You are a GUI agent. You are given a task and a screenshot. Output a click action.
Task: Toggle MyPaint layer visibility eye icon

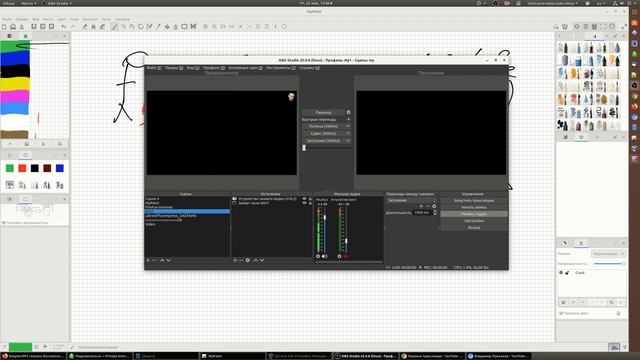click(x=561, y=273)
